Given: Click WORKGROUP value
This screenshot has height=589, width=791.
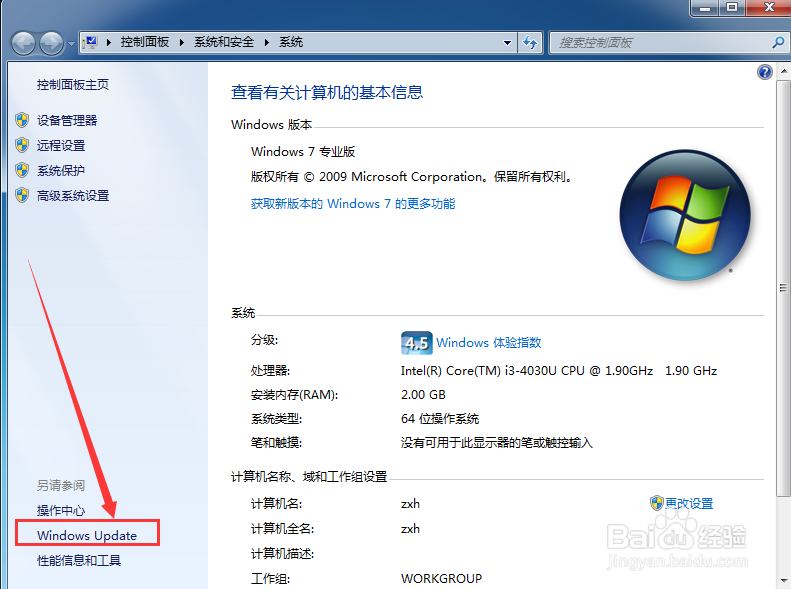Looking at the screenshot, I should 441,578.
